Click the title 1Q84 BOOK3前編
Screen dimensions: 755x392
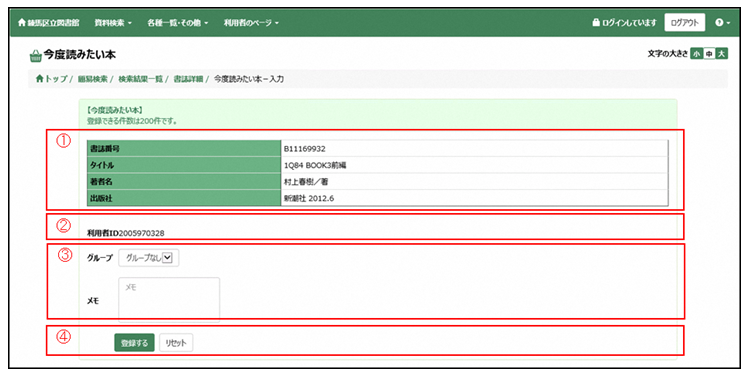point(315,165)
